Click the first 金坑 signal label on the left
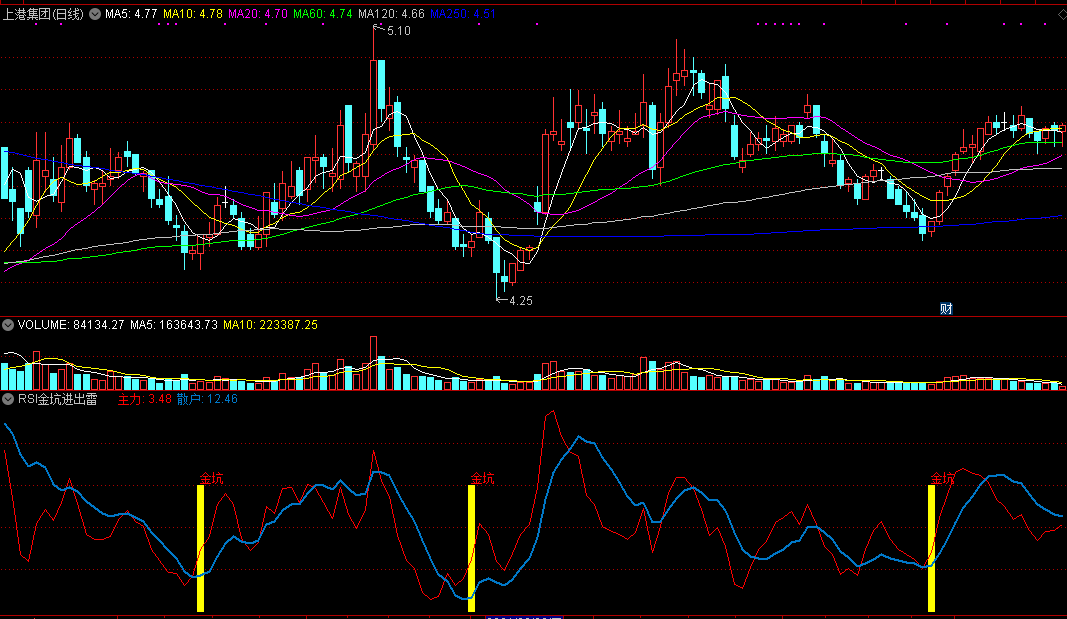This screenshot has width=1067, height=619. click(x=211, y=478)
